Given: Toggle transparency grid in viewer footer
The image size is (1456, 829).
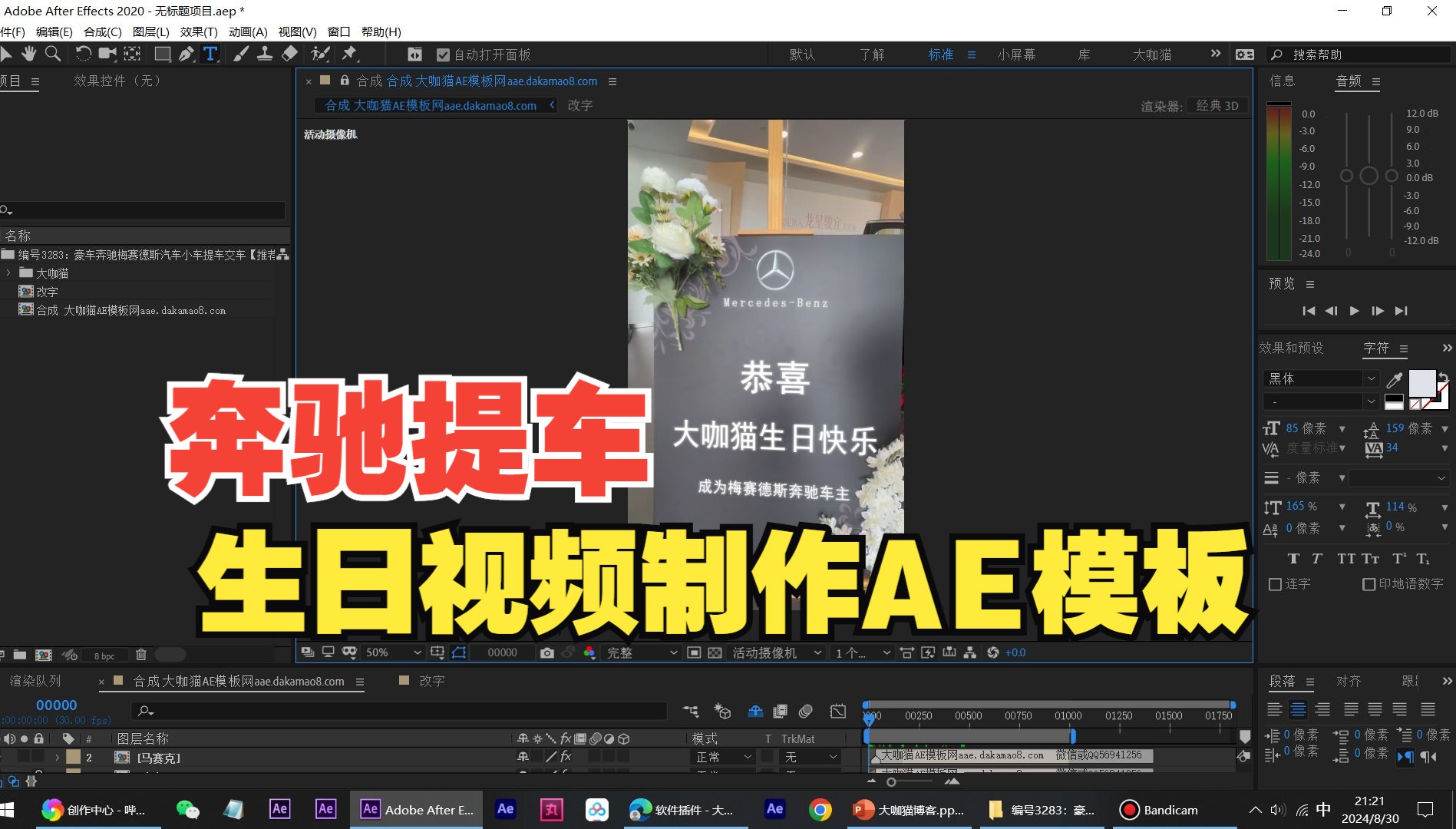Looking at the screenshot, I should click(x=715, y=652).
